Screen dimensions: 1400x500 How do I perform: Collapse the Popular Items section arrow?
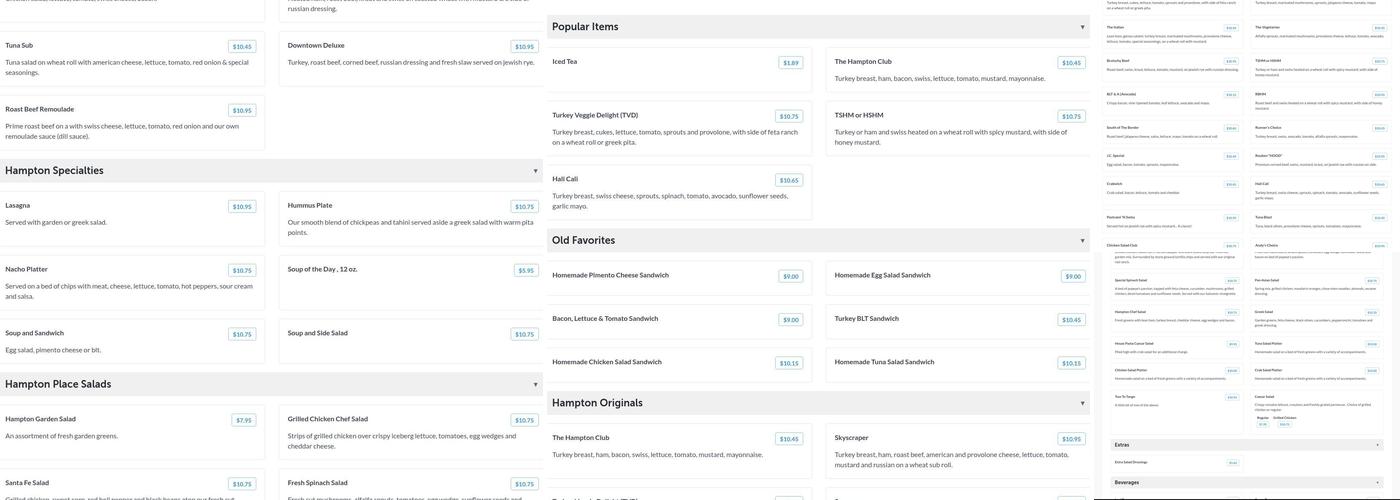click(1082, 27)
